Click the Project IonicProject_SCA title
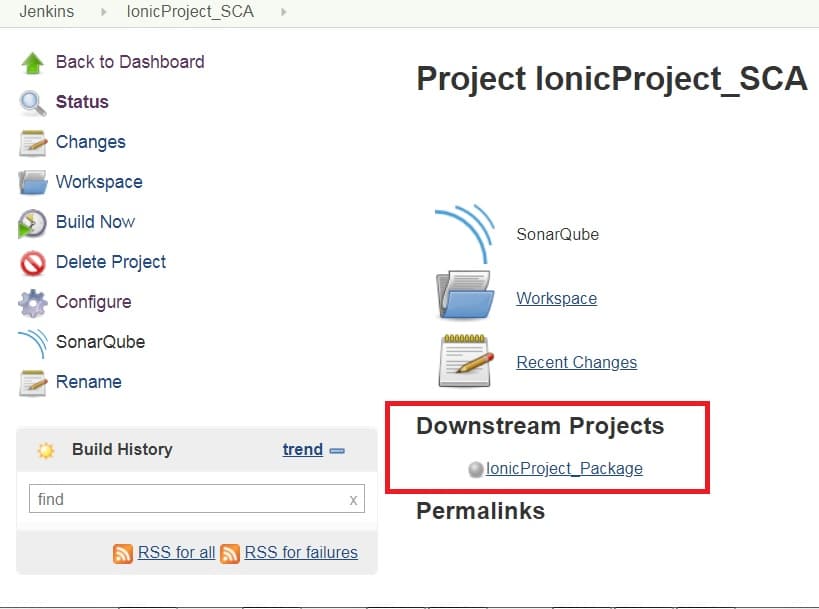The width and height of the screenshot is (819, 609). (612, 79)
